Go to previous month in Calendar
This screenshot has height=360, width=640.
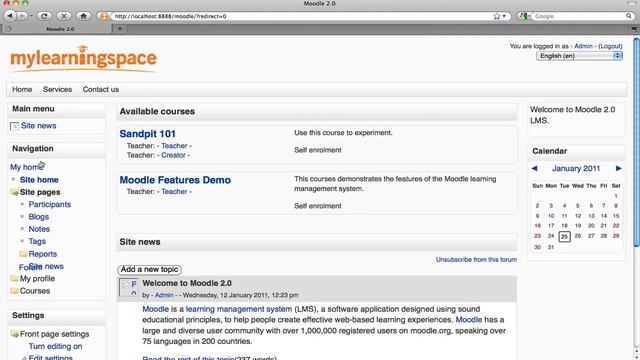coord(534,168)
